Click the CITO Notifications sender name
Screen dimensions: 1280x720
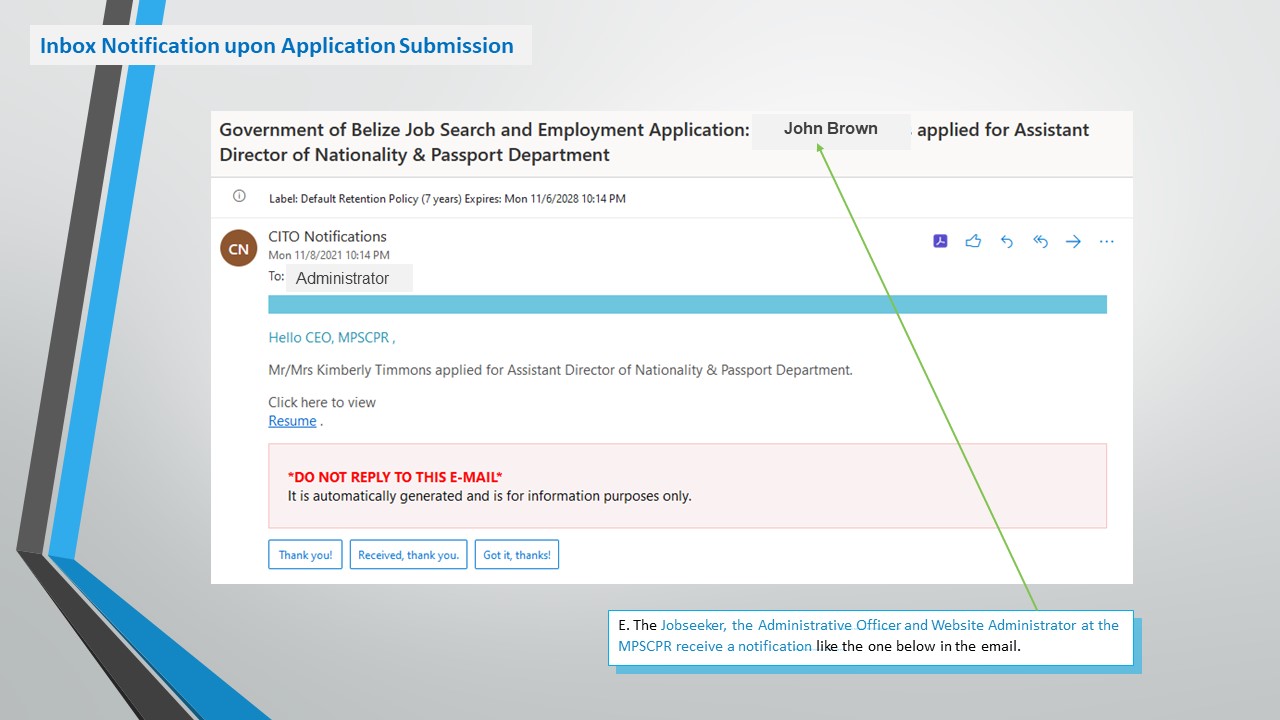coord(327,237)
